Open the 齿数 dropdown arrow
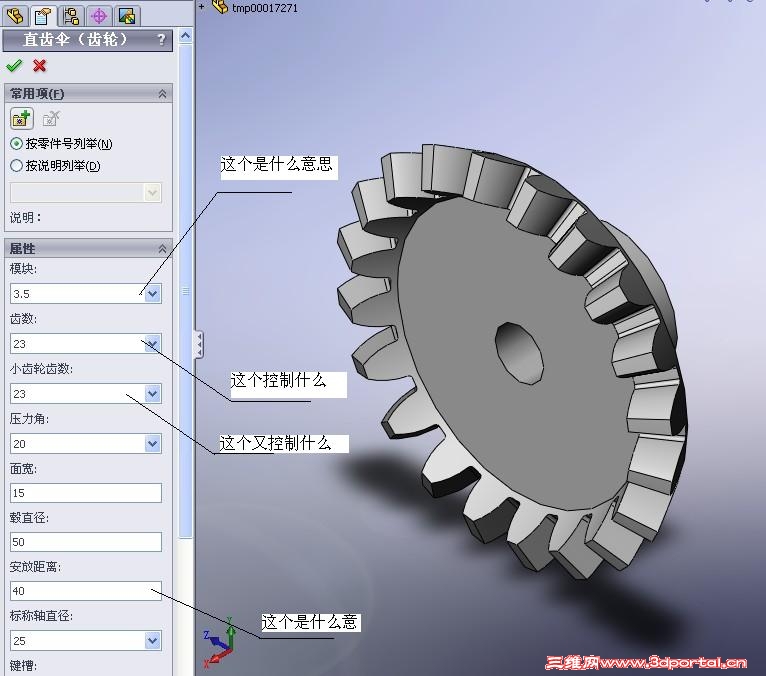Screen dimensions: 766x676 coord(153,343)
